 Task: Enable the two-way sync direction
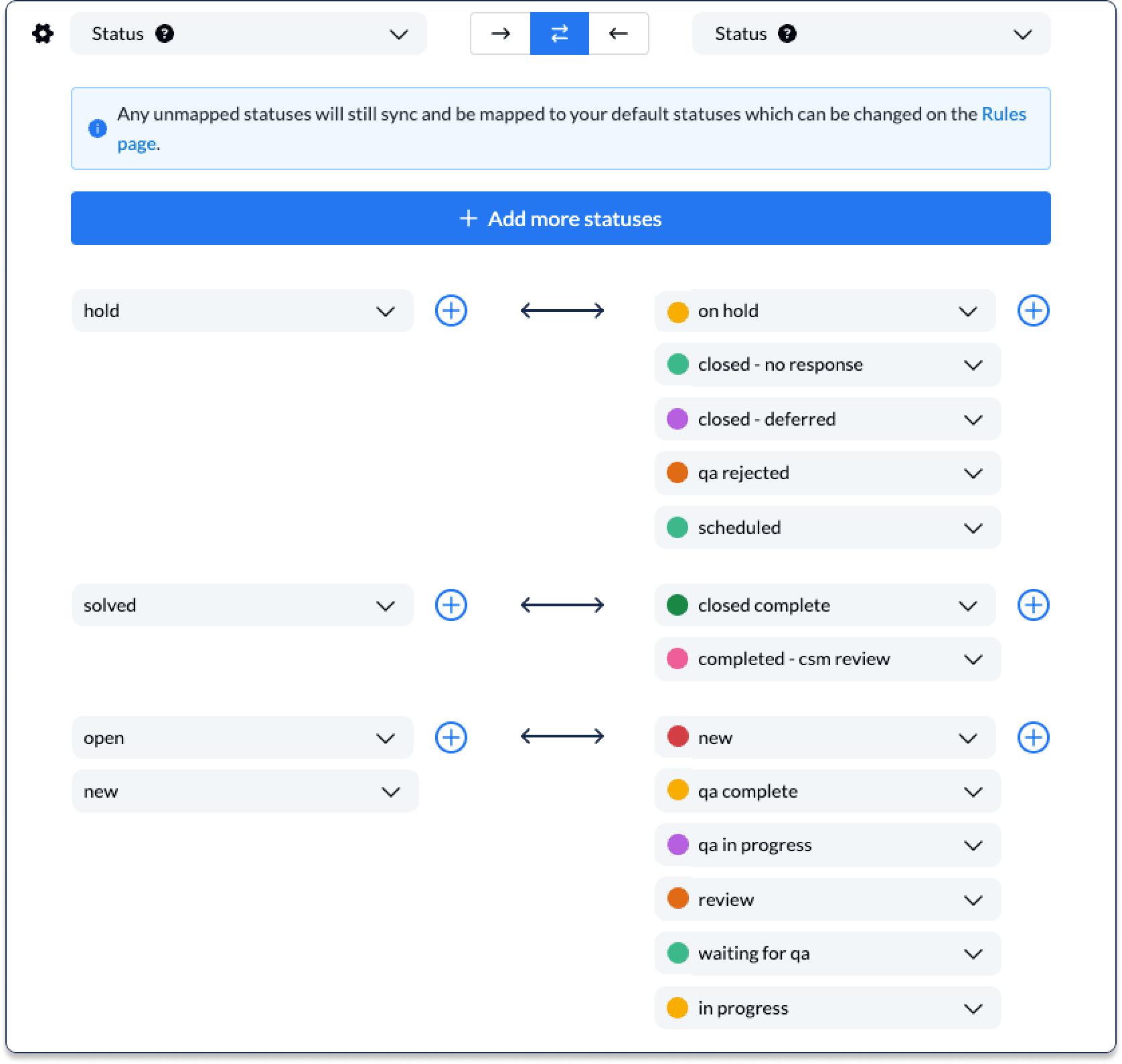(x=560, y=33)
